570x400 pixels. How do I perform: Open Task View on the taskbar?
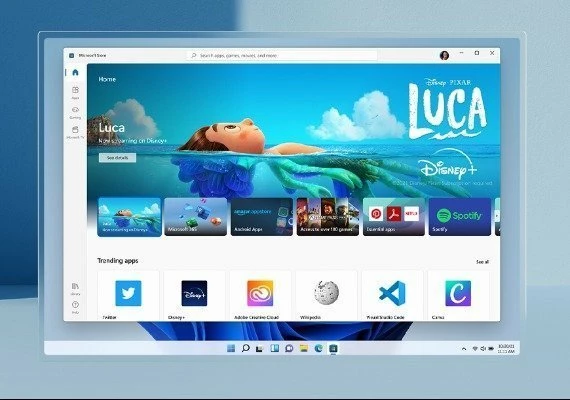(260, 348)
